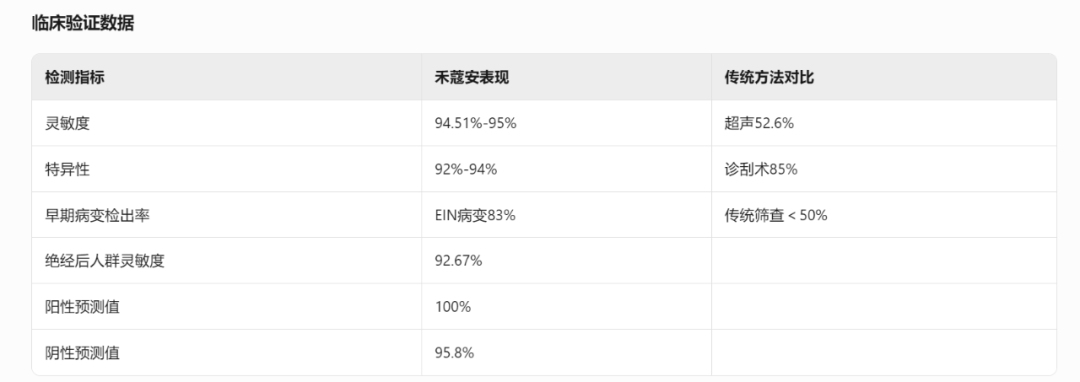Click the 阳性预测值 row label
The image size is (1080, 382).
point(82,307)
